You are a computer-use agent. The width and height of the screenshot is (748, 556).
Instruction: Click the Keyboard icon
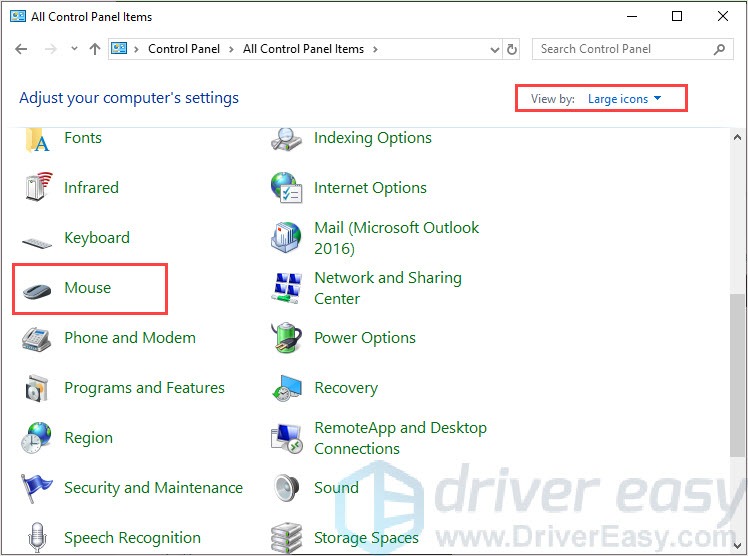coord(37,239)
